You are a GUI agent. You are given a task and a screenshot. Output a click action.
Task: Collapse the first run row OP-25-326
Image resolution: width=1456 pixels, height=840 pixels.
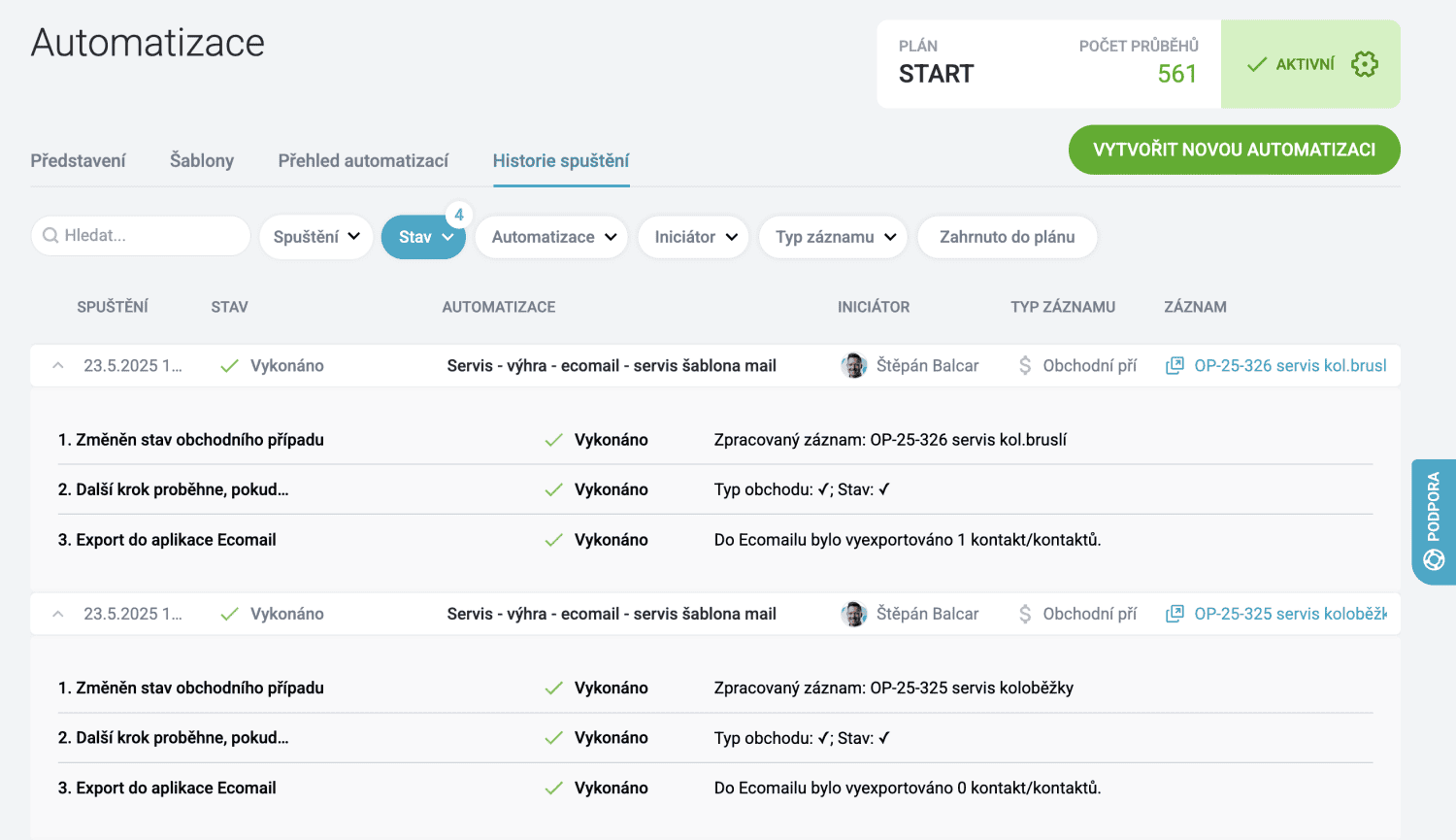pyautogui.click(x=58, y=366)
